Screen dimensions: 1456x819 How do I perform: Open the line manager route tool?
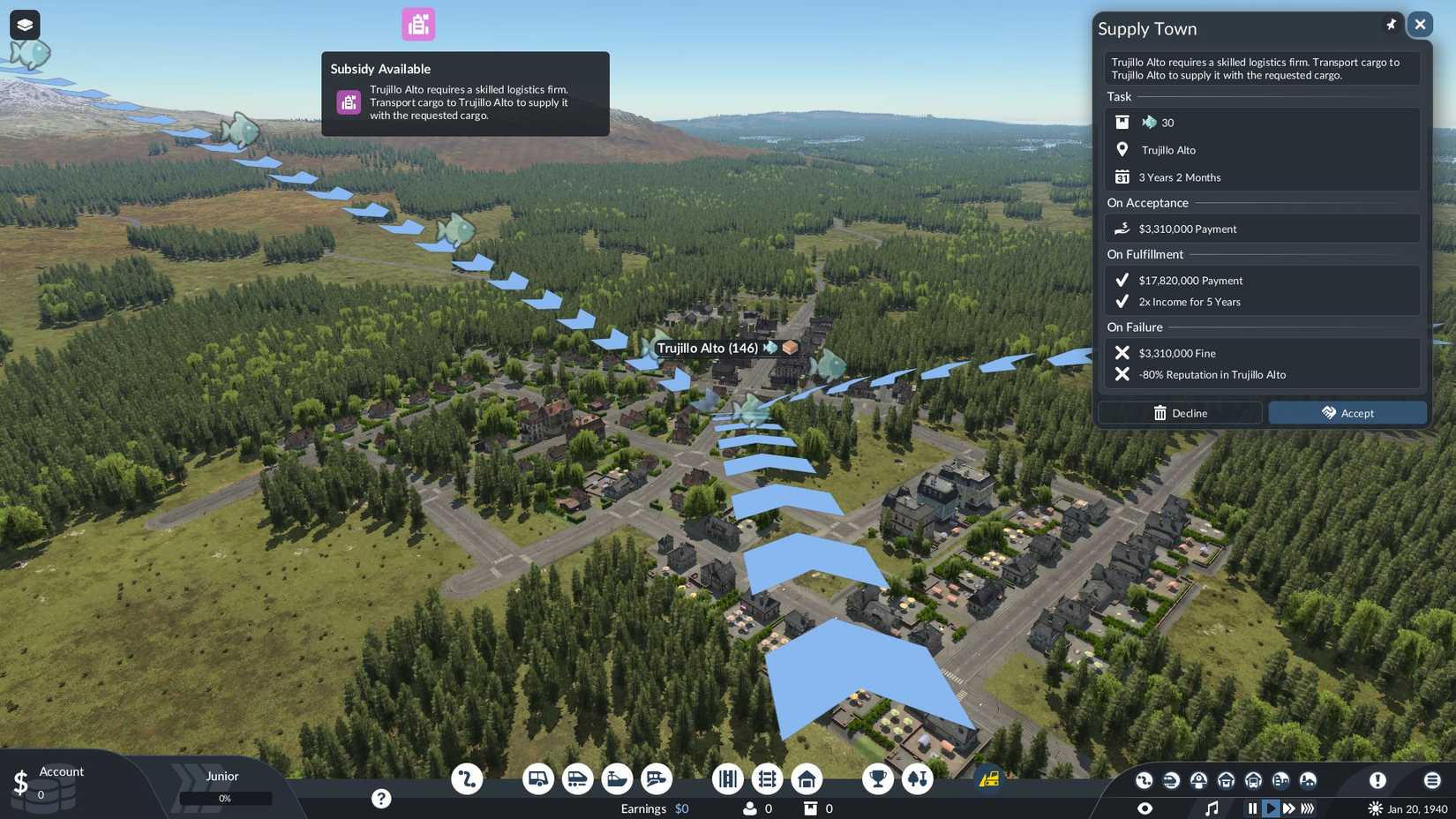click(x=467, y=779)
